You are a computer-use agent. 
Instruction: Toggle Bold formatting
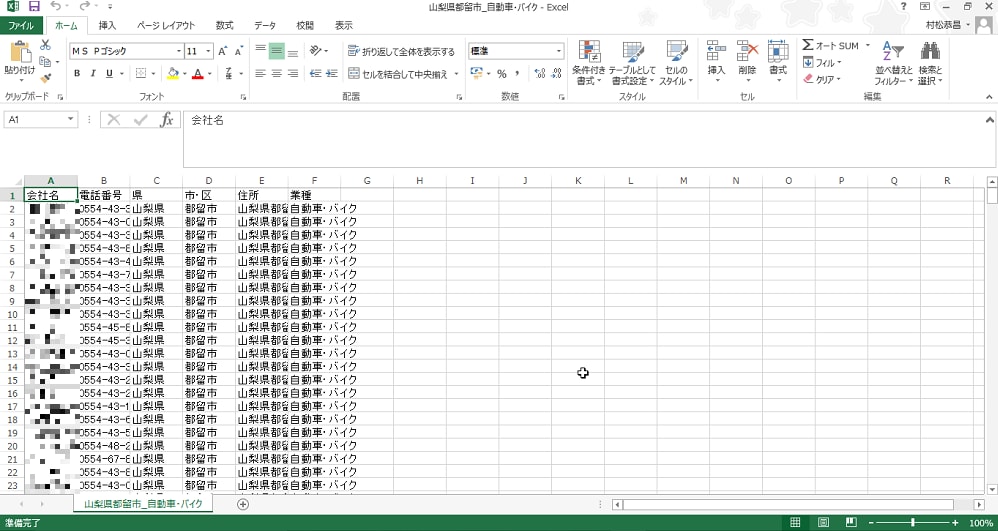(77, 74)
